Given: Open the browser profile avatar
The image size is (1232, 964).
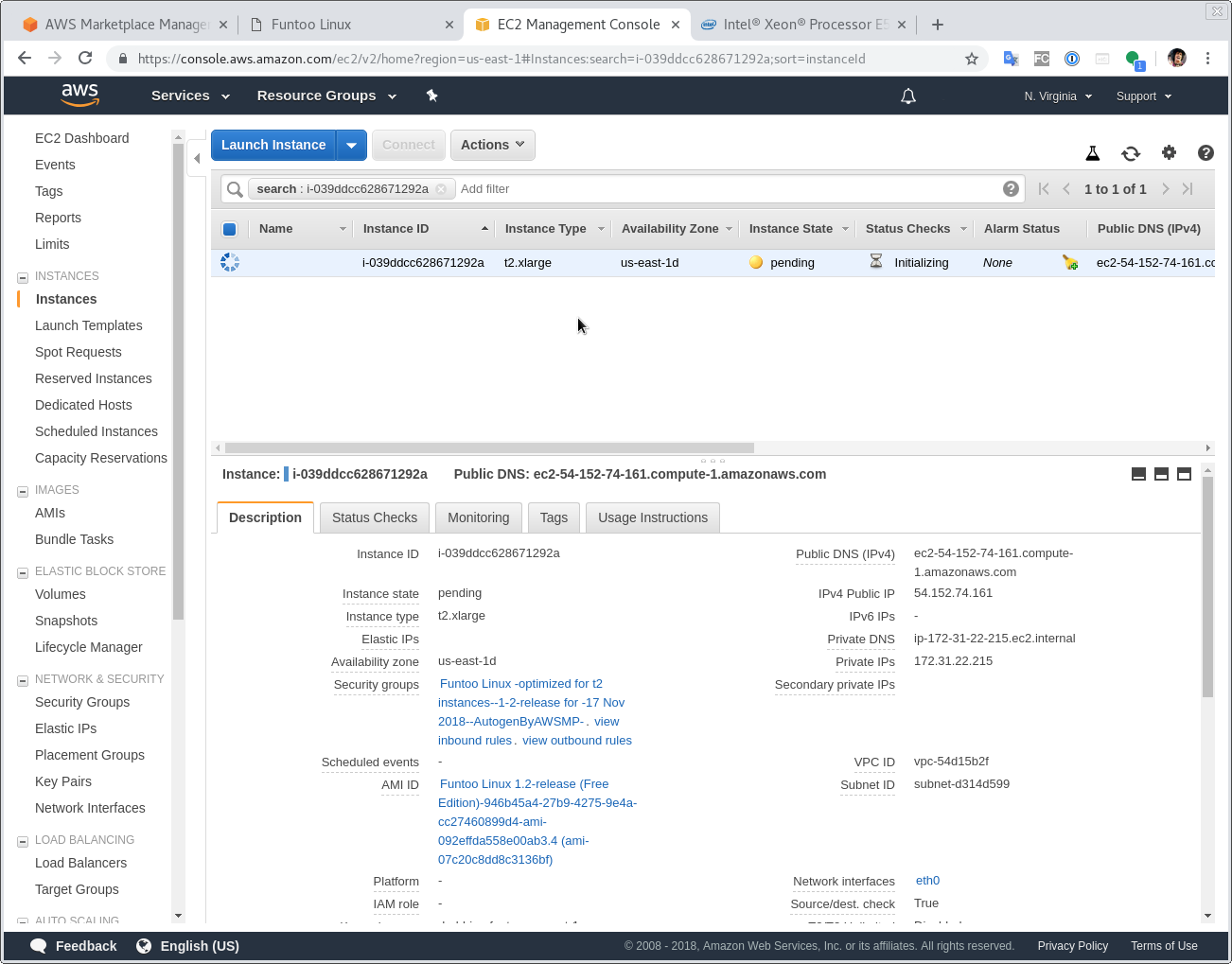Looking at the screenshot, I should (x=1177, y=58).
